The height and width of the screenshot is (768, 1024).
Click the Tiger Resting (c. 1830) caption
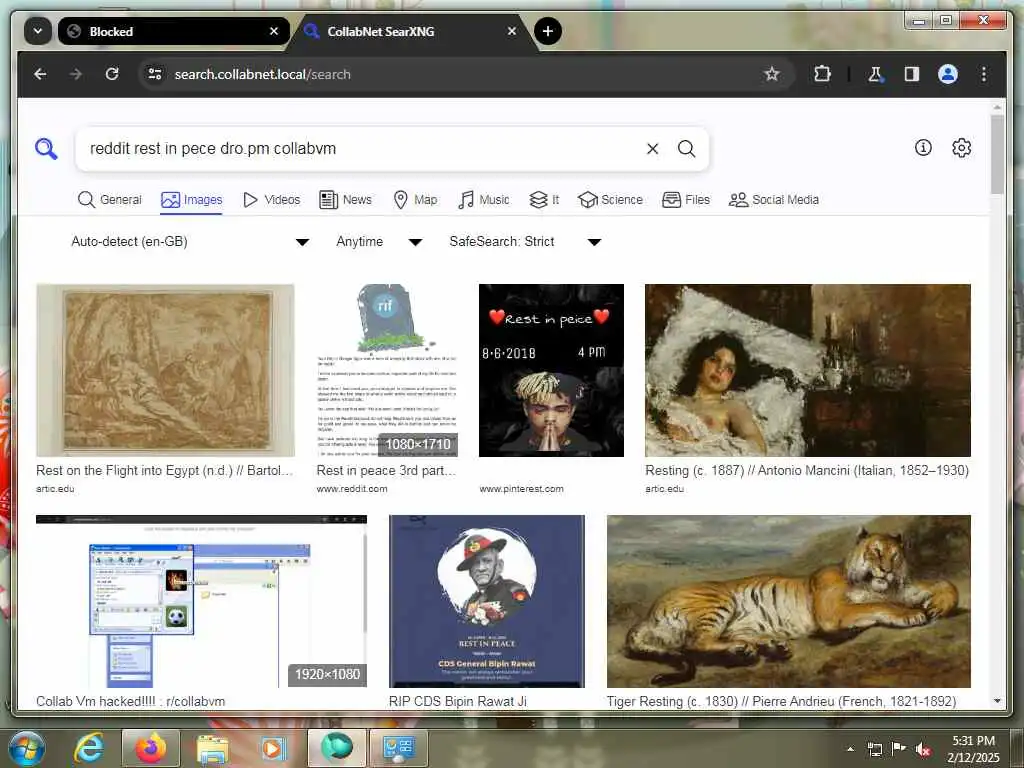pos(781,702)
